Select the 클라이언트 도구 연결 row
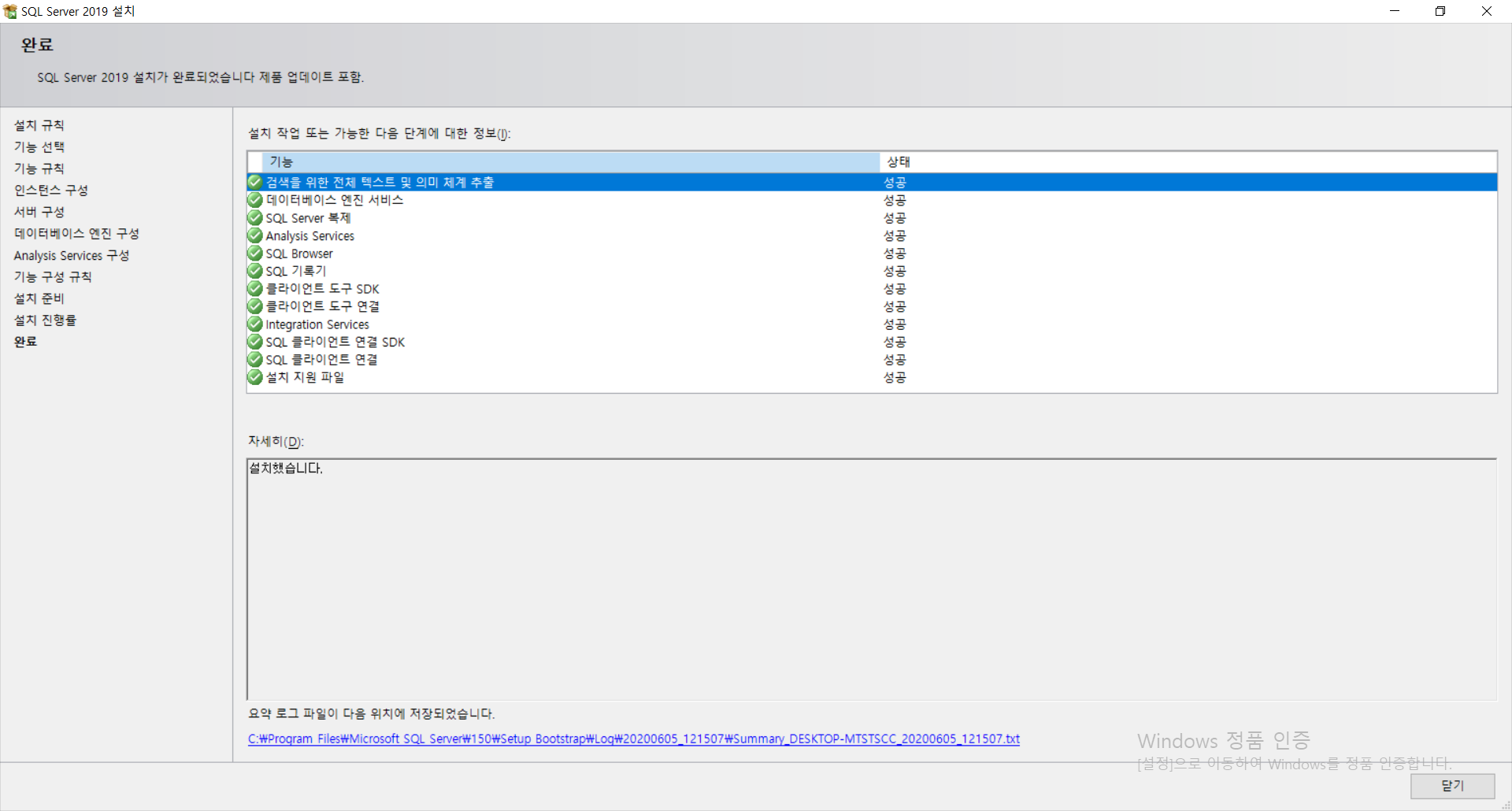Image resolution: width=1512 pixels, height=811 pixels. (872, 306)
